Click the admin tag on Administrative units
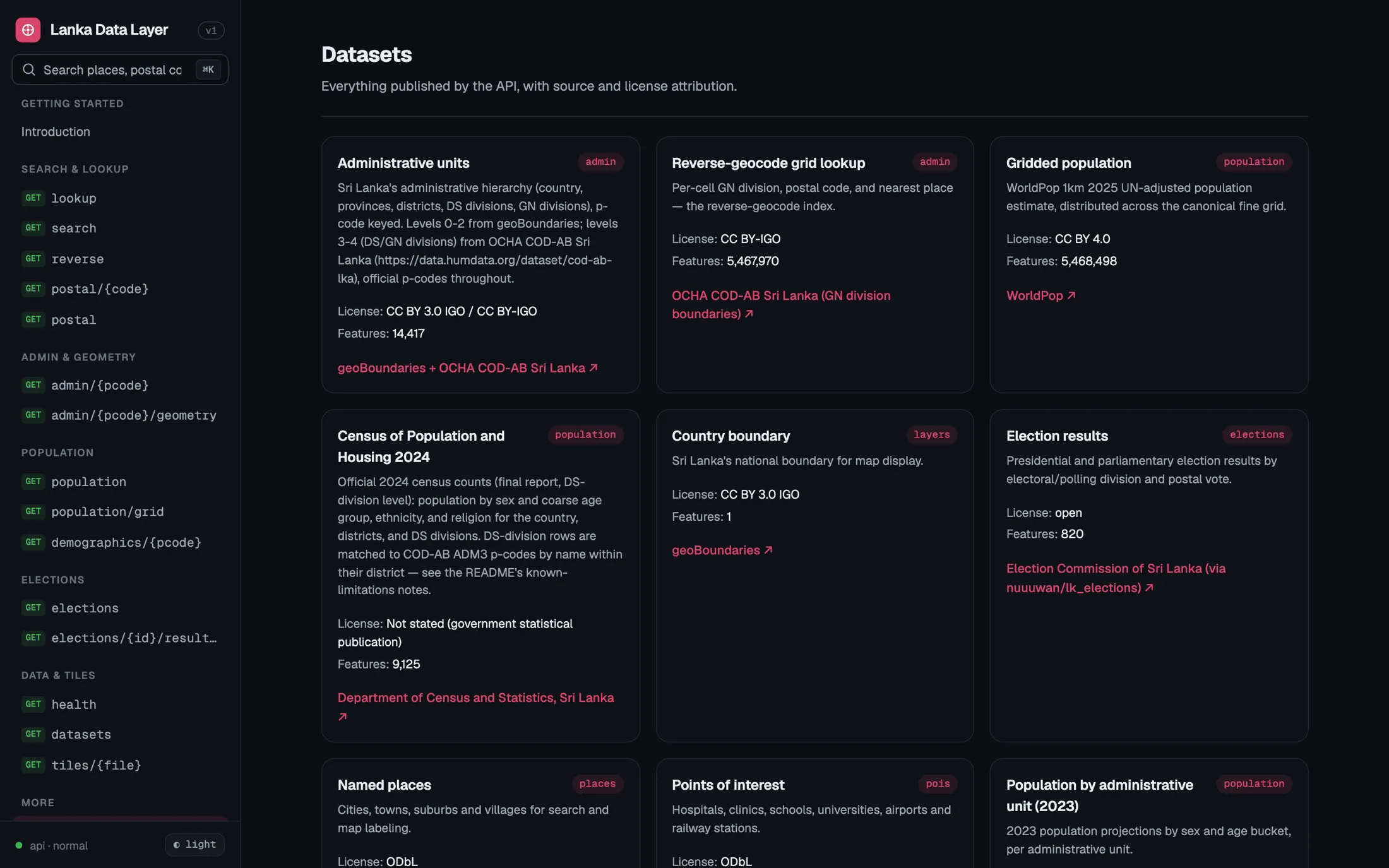 pos(600,162)
